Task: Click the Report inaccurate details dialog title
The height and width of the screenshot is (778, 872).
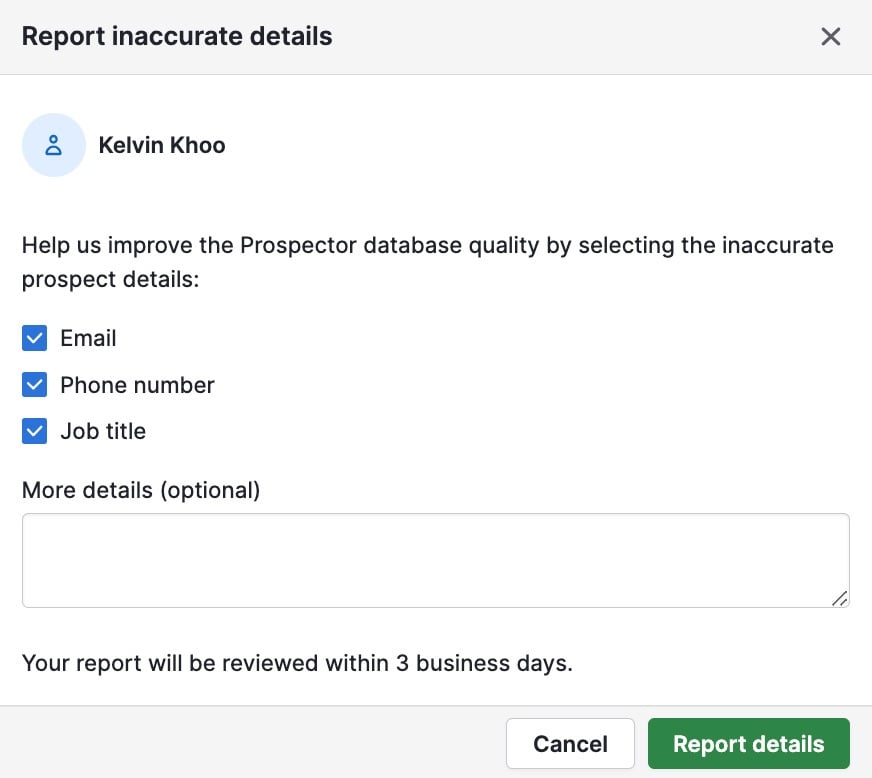Action: pyautogui.click(x=176, y=36)
